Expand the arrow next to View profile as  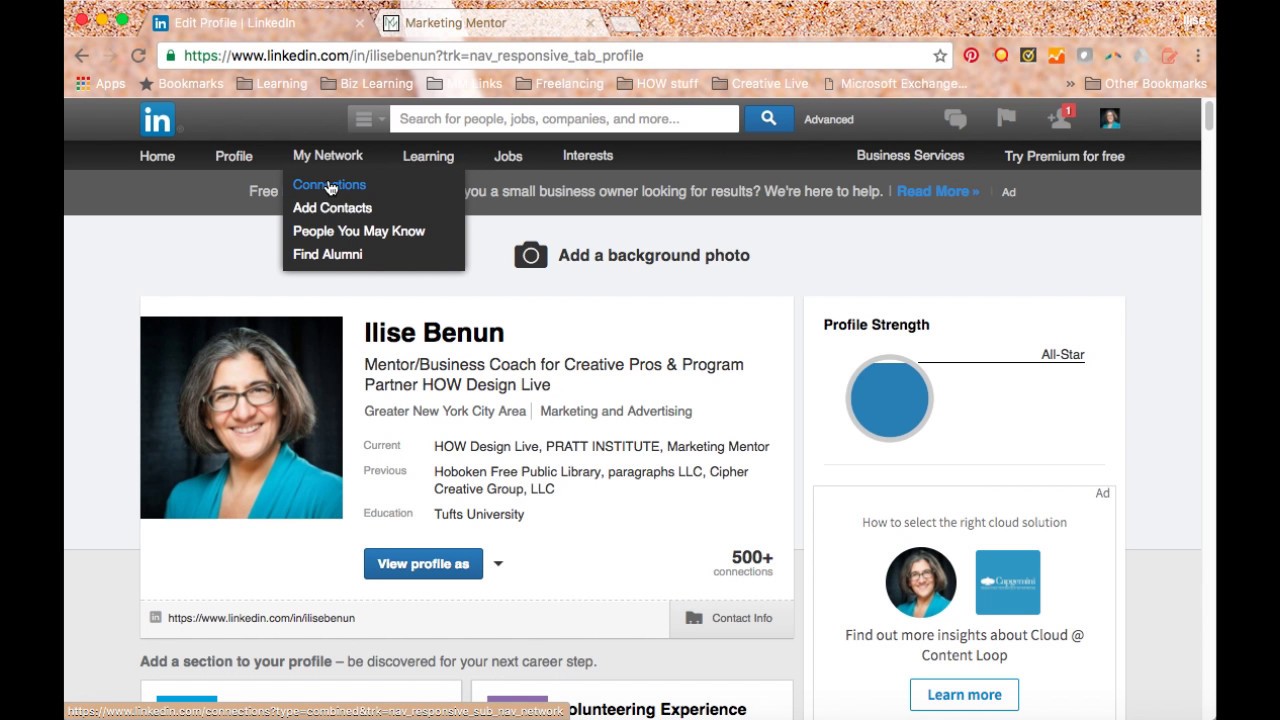498,564
